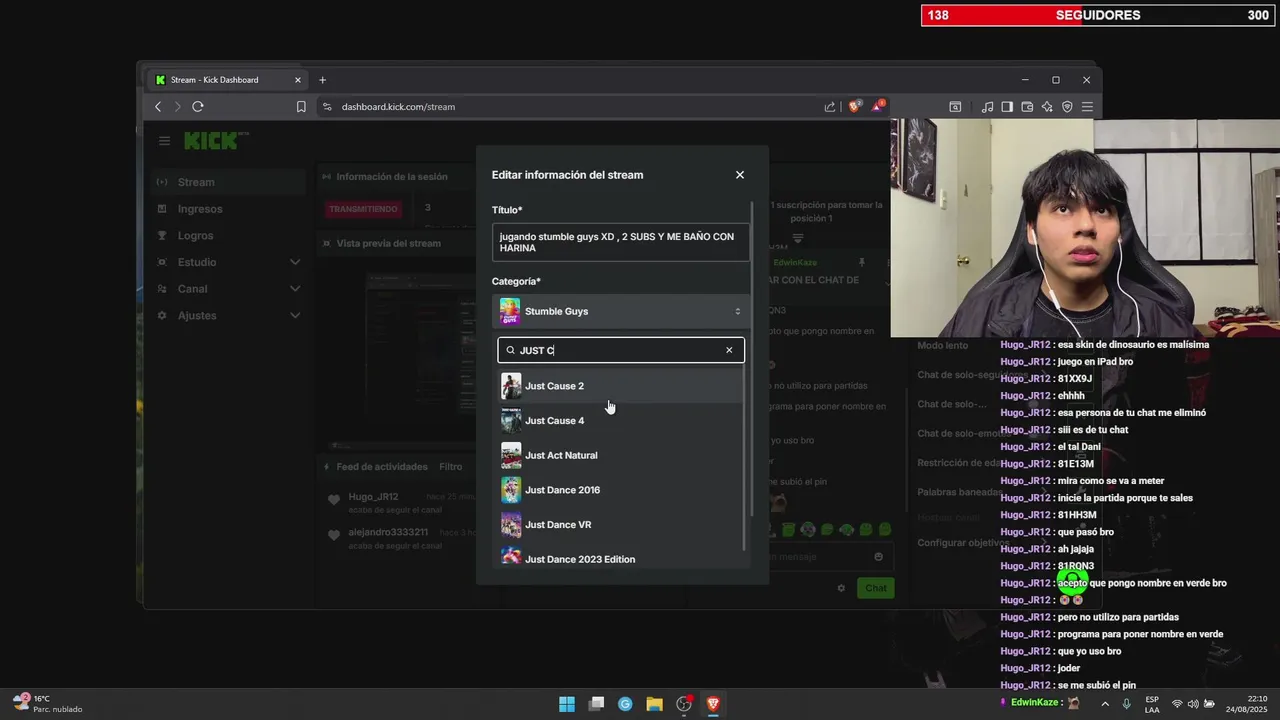Open the weather widget showing 16°C
1280x720 pixels.
pos(48,704)
